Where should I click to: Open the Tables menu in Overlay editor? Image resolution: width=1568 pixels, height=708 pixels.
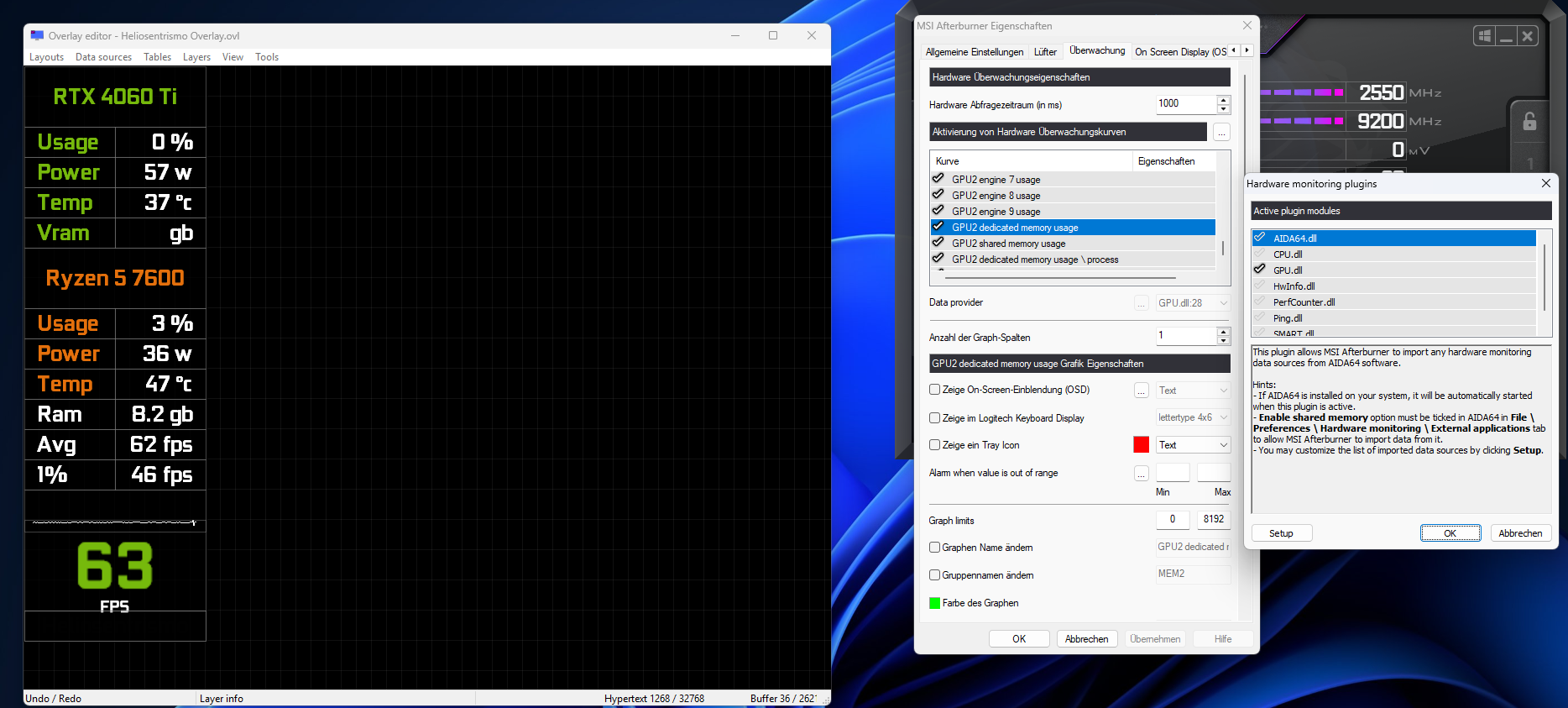point(157,57)
